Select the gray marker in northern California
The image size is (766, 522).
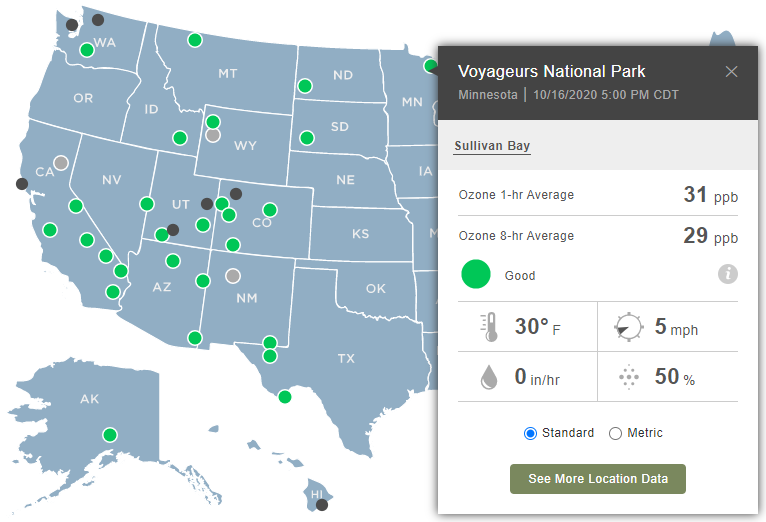pos(61,163)
